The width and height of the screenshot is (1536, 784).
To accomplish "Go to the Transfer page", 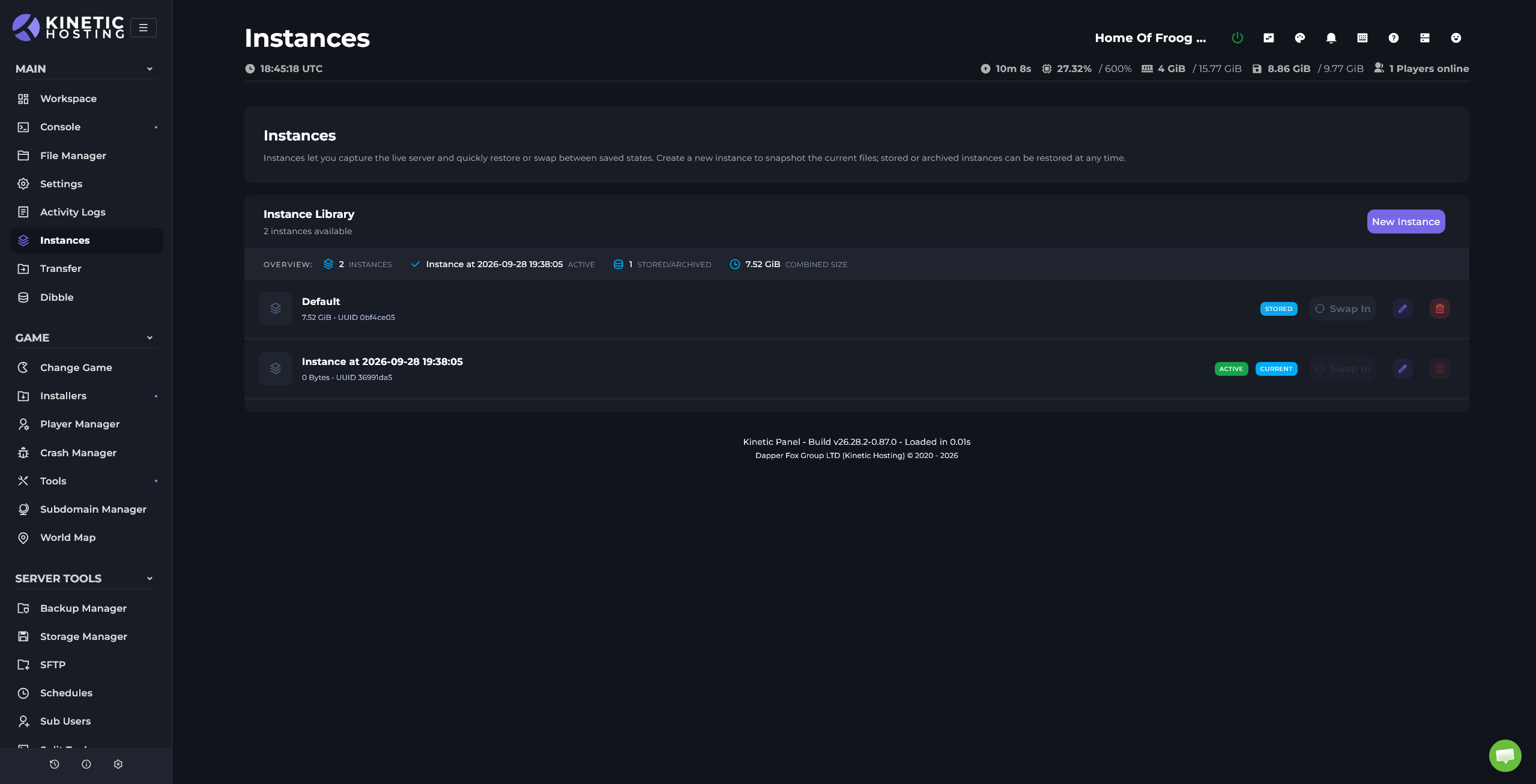I will (x=86, y=268).
